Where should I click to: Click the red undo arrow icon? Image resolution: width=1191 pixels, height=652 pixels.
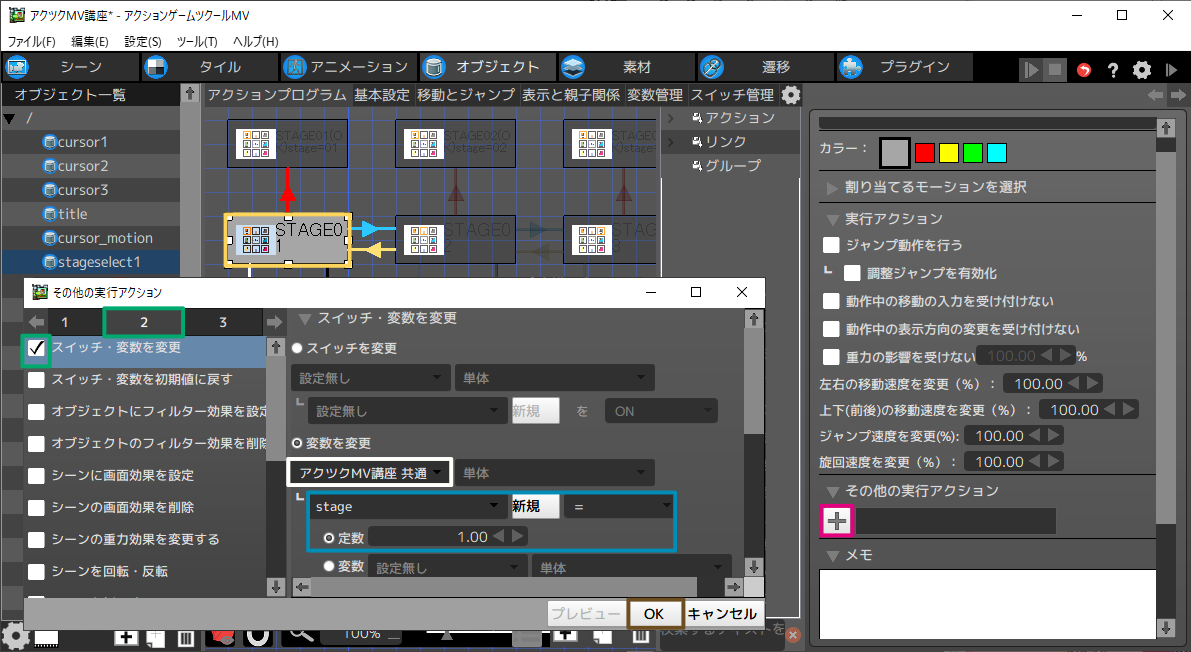click(1084, 69)
